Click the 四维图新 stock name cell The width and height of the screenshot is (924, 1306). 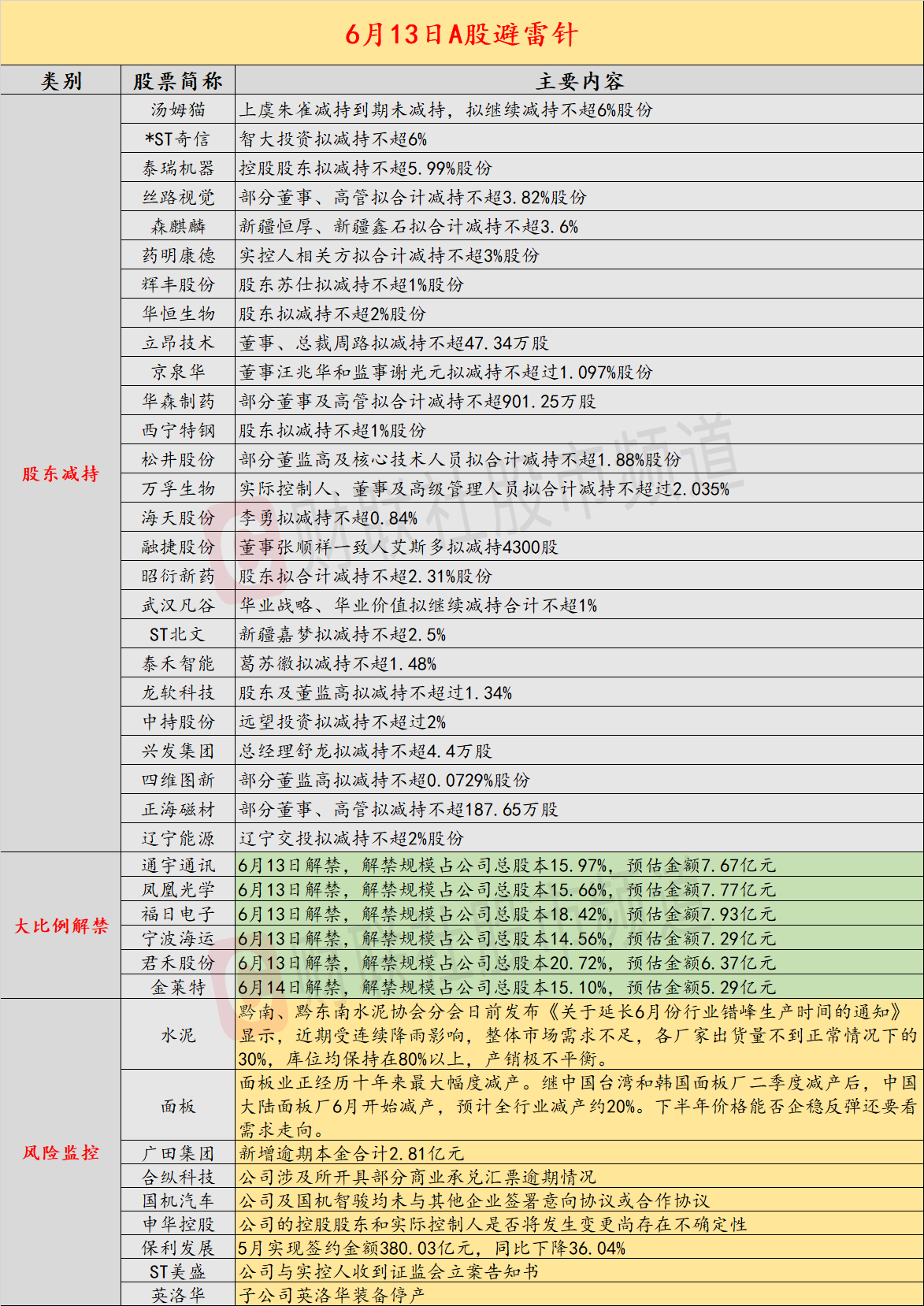pyautogui.click(x=178, y=780)
